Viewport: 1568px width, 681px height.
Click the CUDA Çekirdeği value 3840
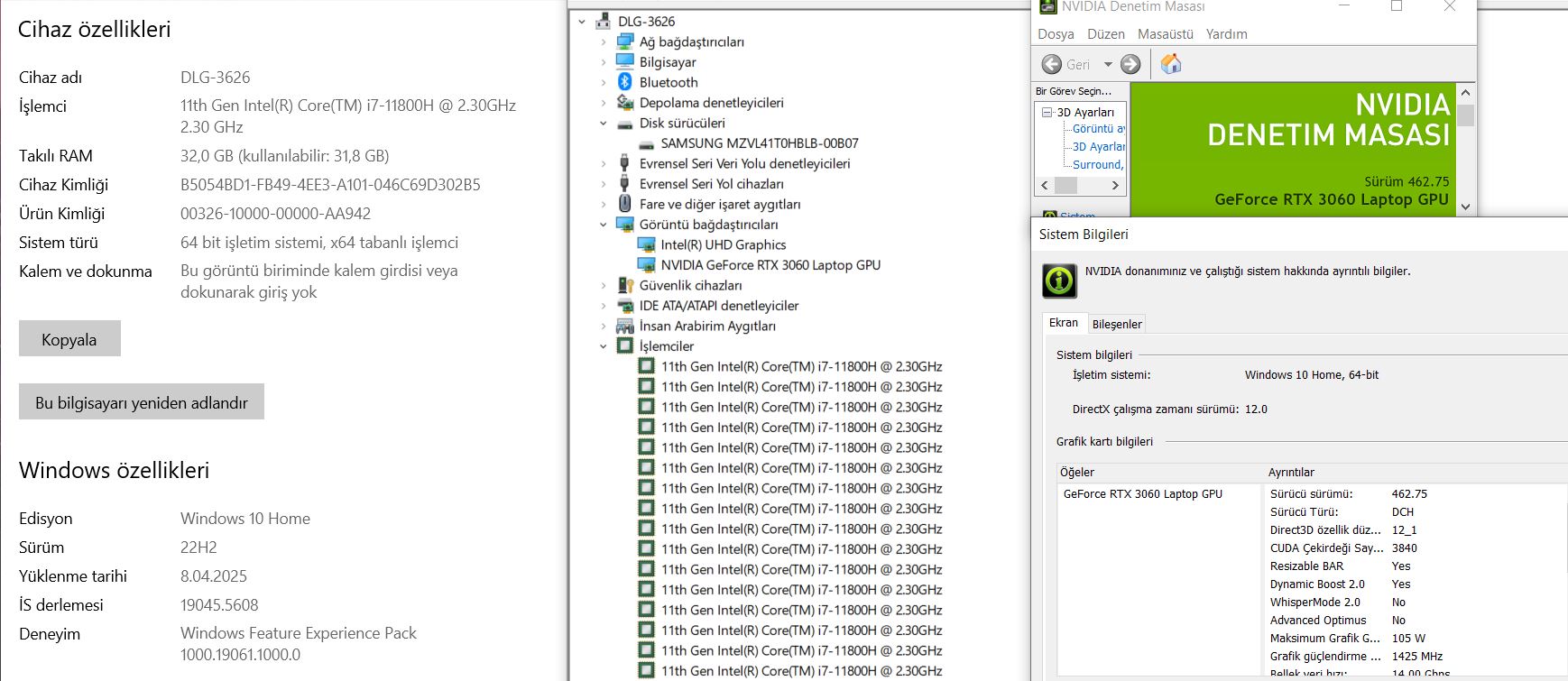coord(1405,548)
